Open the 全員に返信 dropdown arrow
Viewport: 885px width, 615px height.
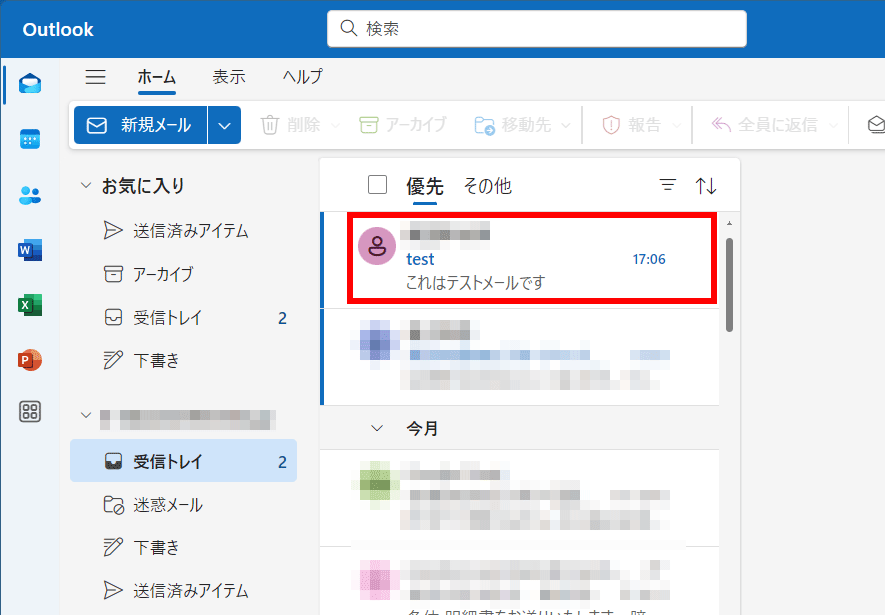833,125
